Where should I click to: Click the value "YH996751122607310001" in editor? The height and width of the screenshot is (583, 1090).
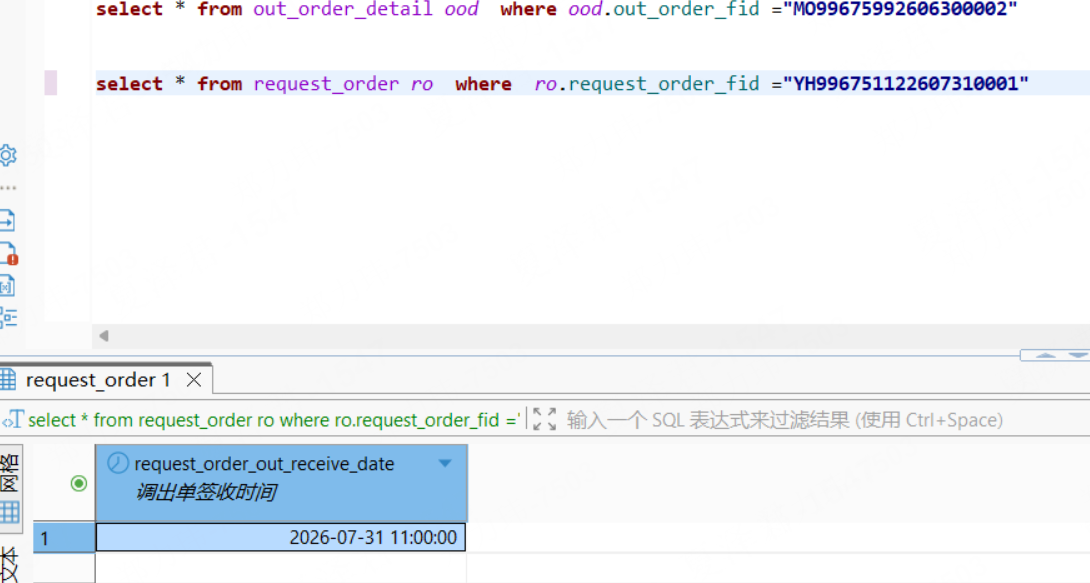[x=905, y=84]
